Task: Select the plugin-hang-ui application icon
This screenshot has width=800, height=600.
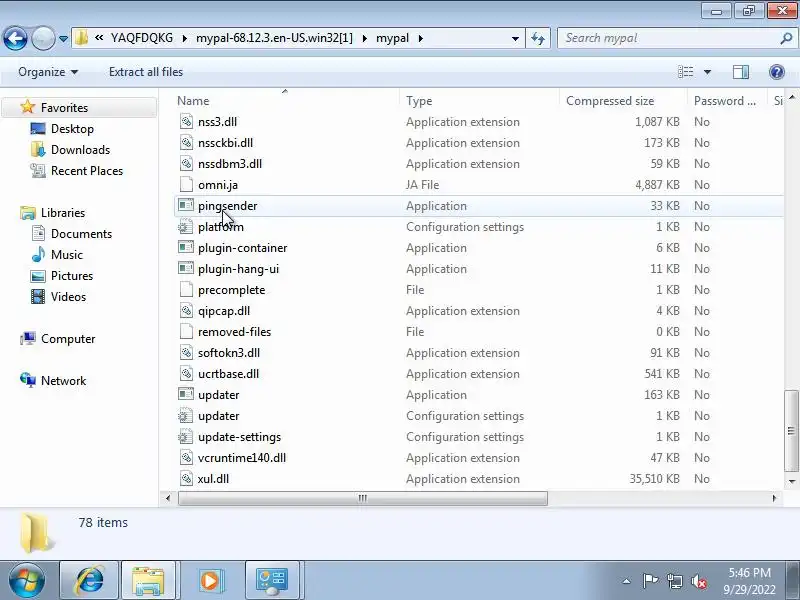Action: point(186,268)
